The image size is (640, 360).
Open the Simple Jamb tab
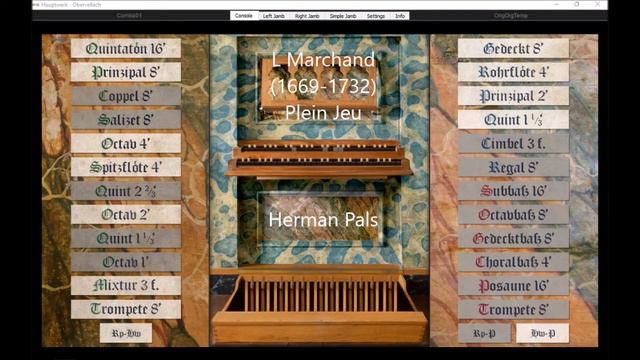click(343, 16)
